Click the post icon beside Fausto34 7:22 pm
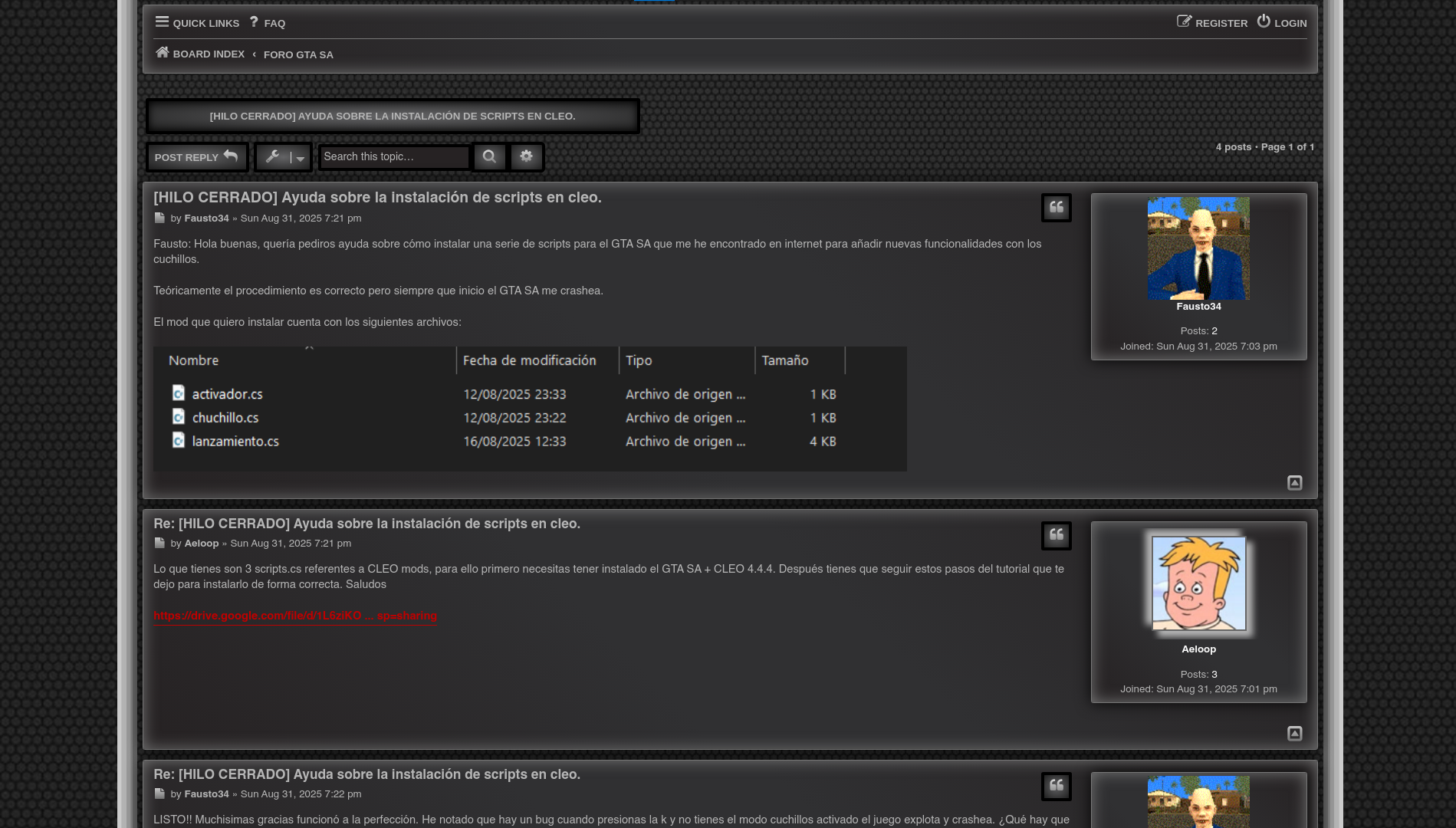 (159, 793)
